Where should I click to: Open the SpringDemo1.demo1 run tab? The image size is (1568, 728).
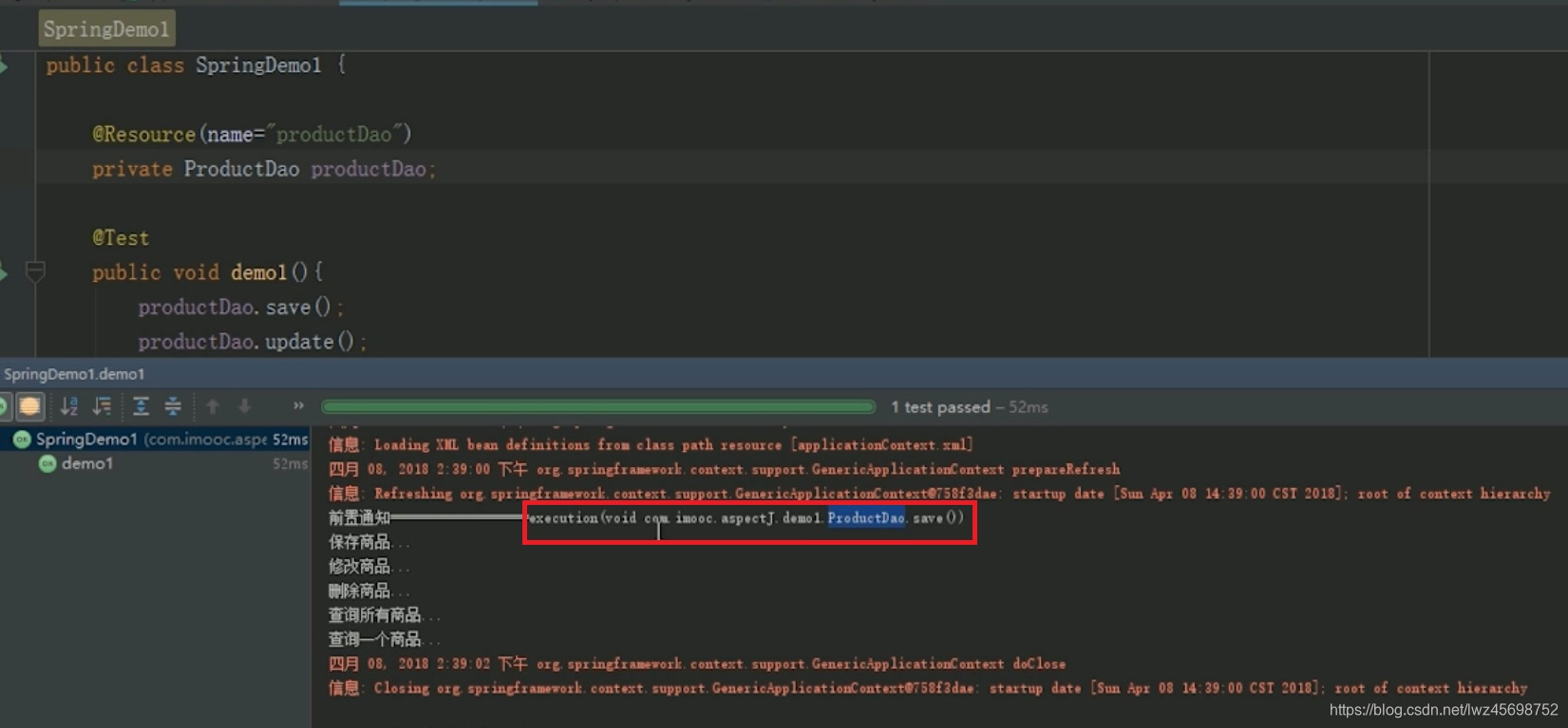[x=74, y=374]
